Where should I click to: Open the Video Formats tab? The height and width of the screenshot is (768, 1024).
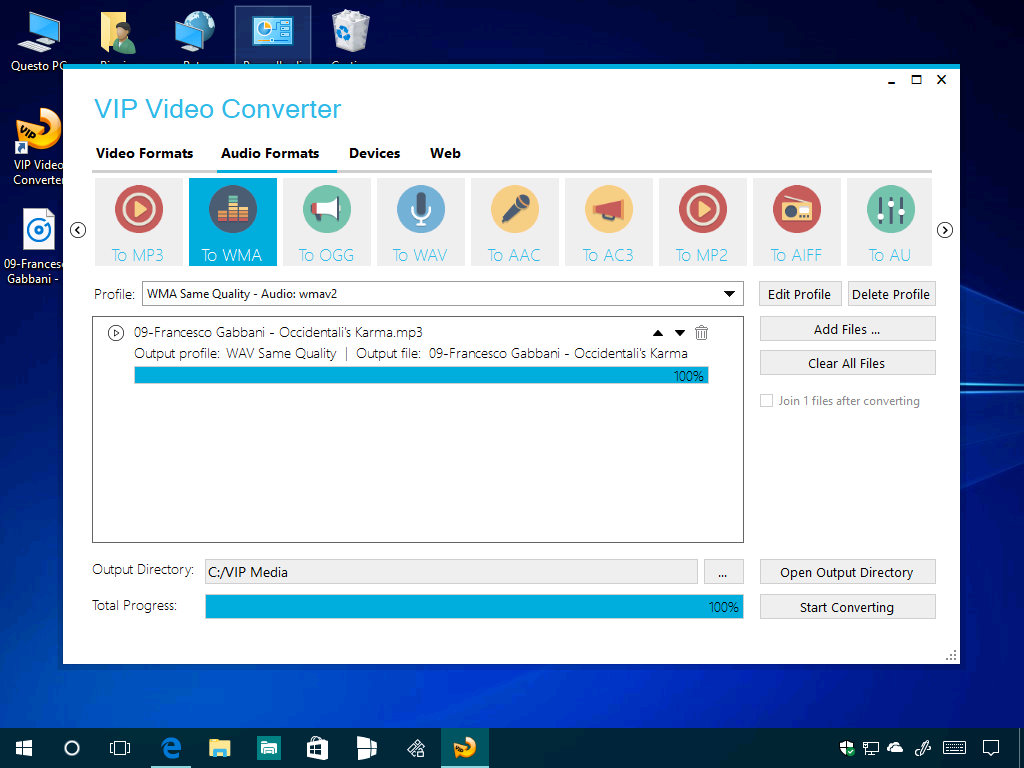pos(144,153)
